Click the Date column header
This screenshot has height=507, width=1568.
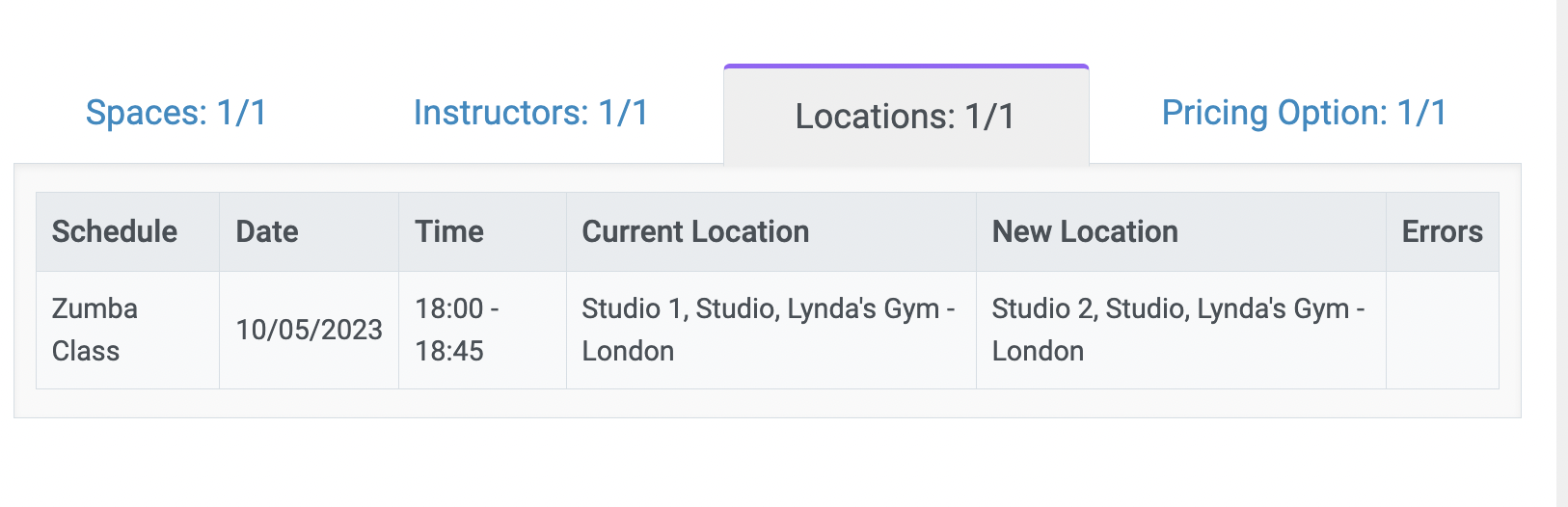tap(309, 231)
